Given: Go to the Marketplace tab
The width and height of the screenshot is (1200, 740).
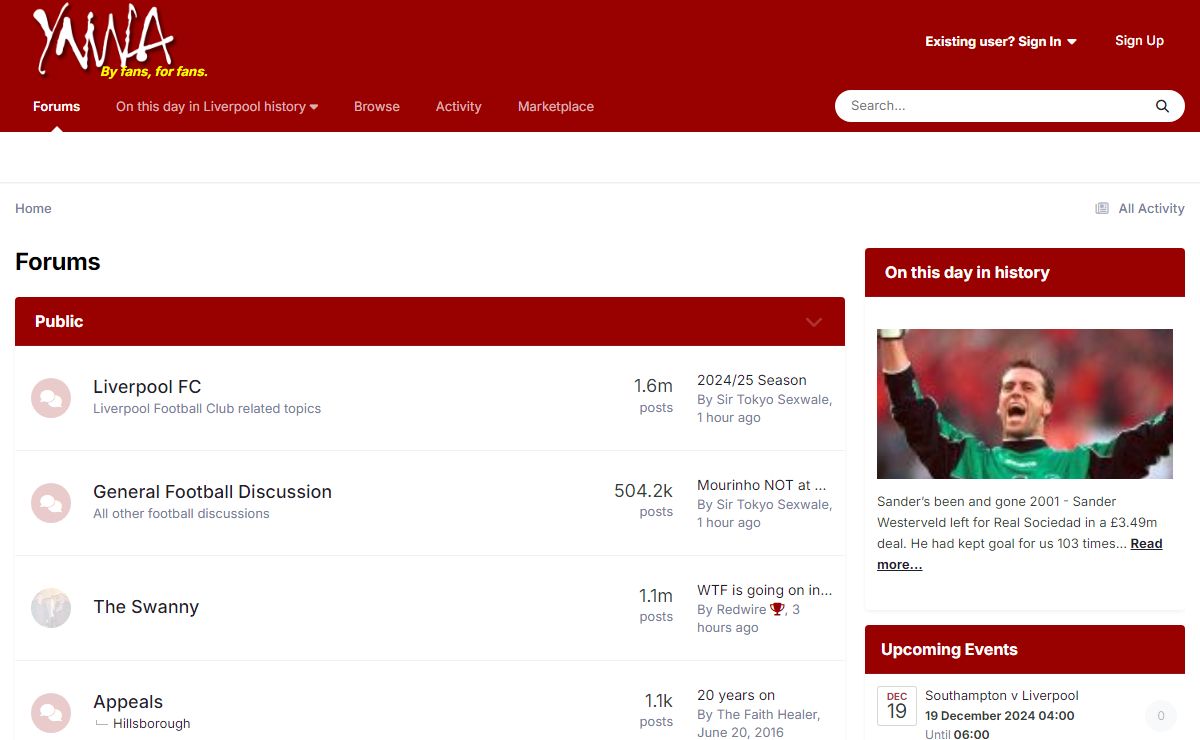Looking at the screenshot, I should coord(556,106).
